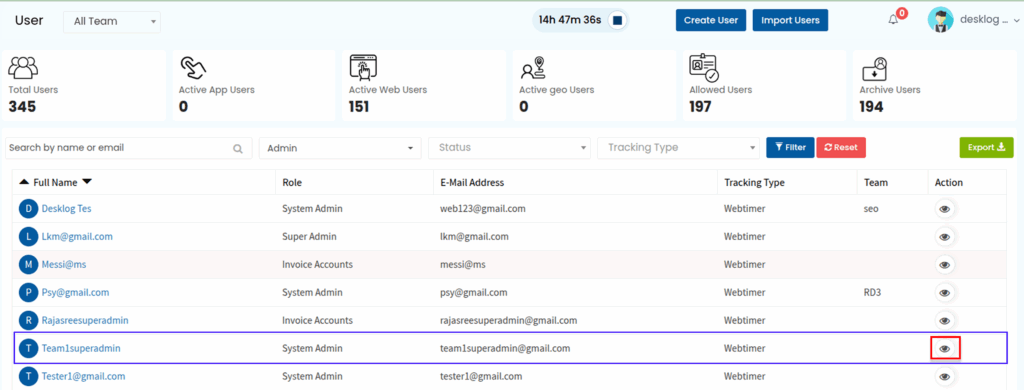View Lkm@gmail.com details eye icon
1024x390 pixels.
tap(944, 236)
